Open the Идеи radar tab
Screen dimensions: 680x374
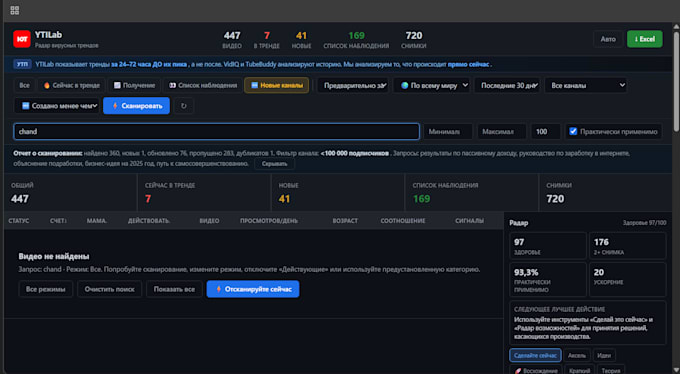[x=604, y=355]
